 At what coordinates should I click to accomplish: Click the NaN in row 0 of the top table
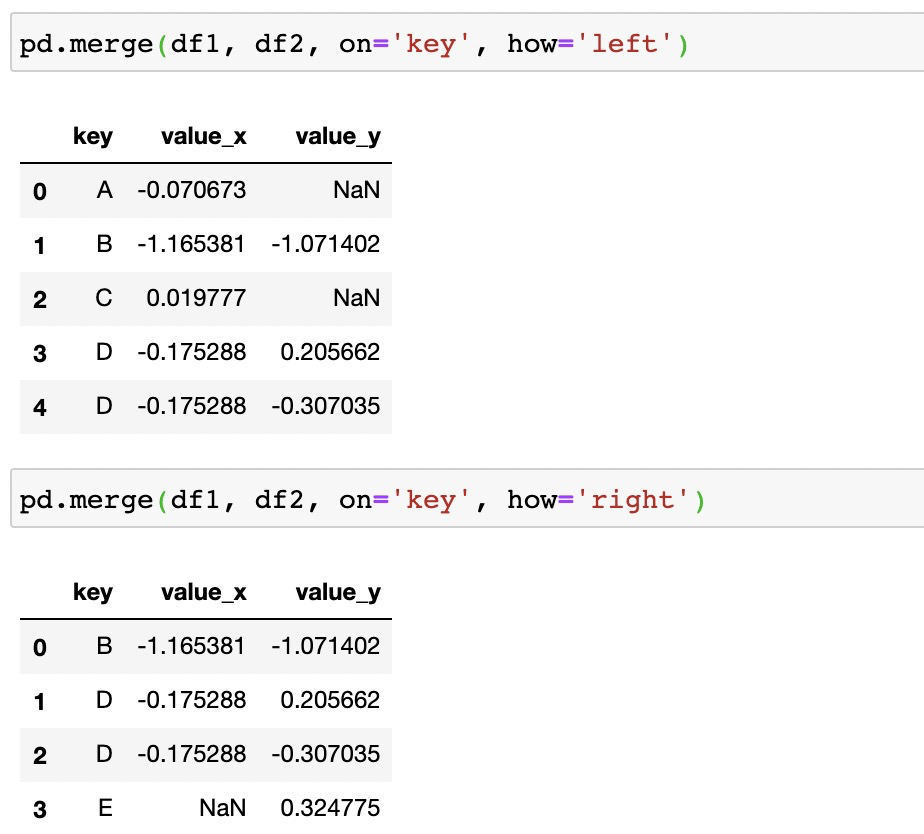pos(358,190)
